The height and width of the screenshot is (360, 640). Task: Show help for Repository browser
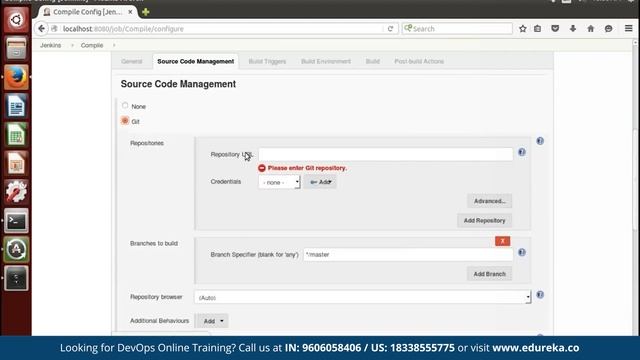pos(540,295)
